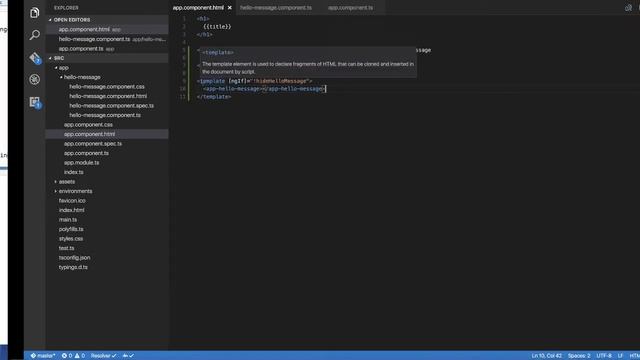Expand the environments folder

click(x=56, y=191)
